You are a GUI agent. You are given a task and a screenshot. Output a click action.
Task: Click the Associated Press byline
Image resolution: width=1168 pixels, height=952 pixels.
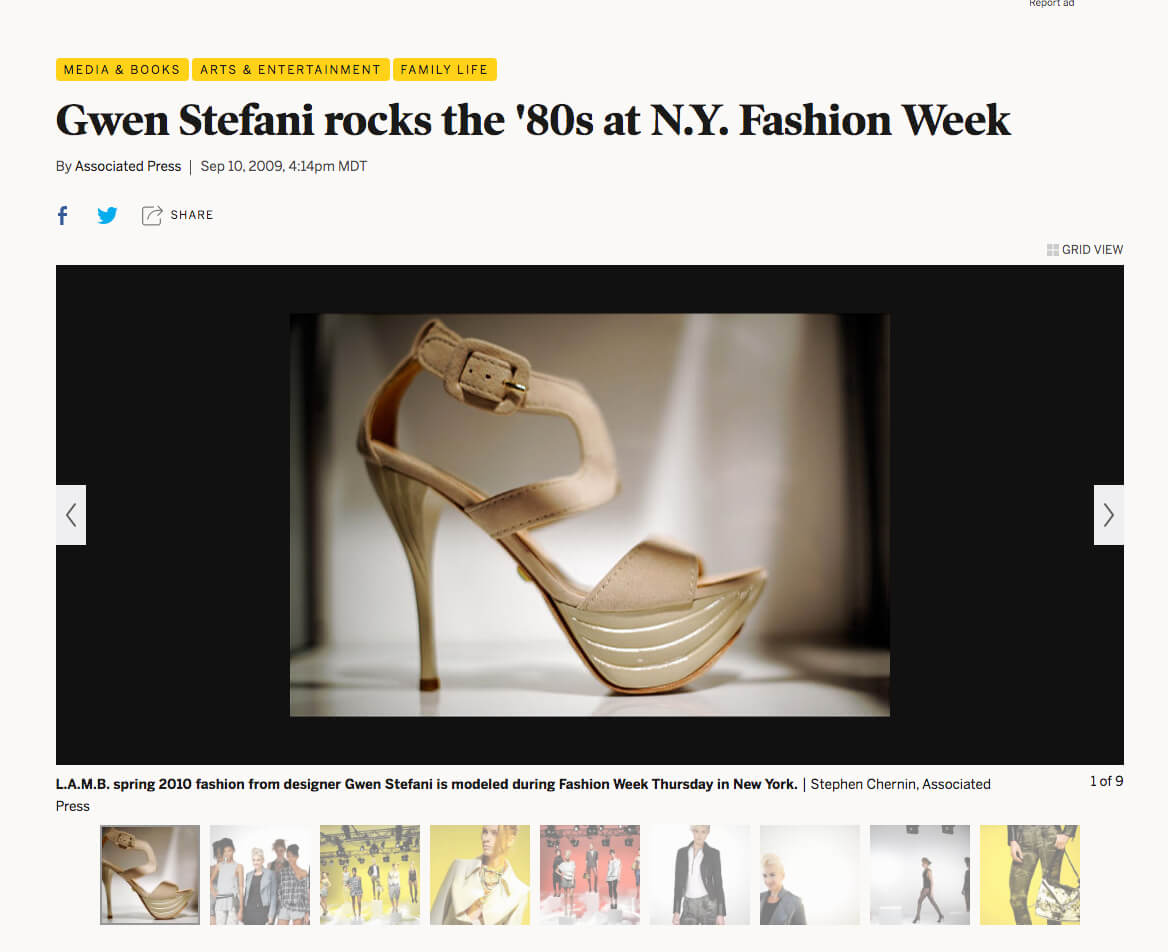pyautogui.click(x=128, y=167)
